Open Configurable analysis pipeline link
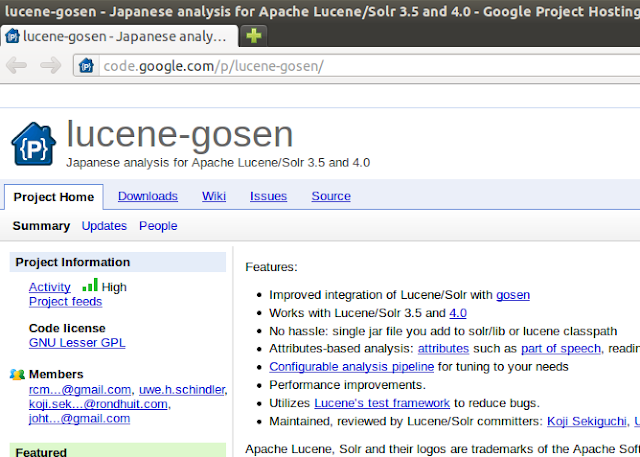This screenshot has height=457, width=640. point(351,367)
